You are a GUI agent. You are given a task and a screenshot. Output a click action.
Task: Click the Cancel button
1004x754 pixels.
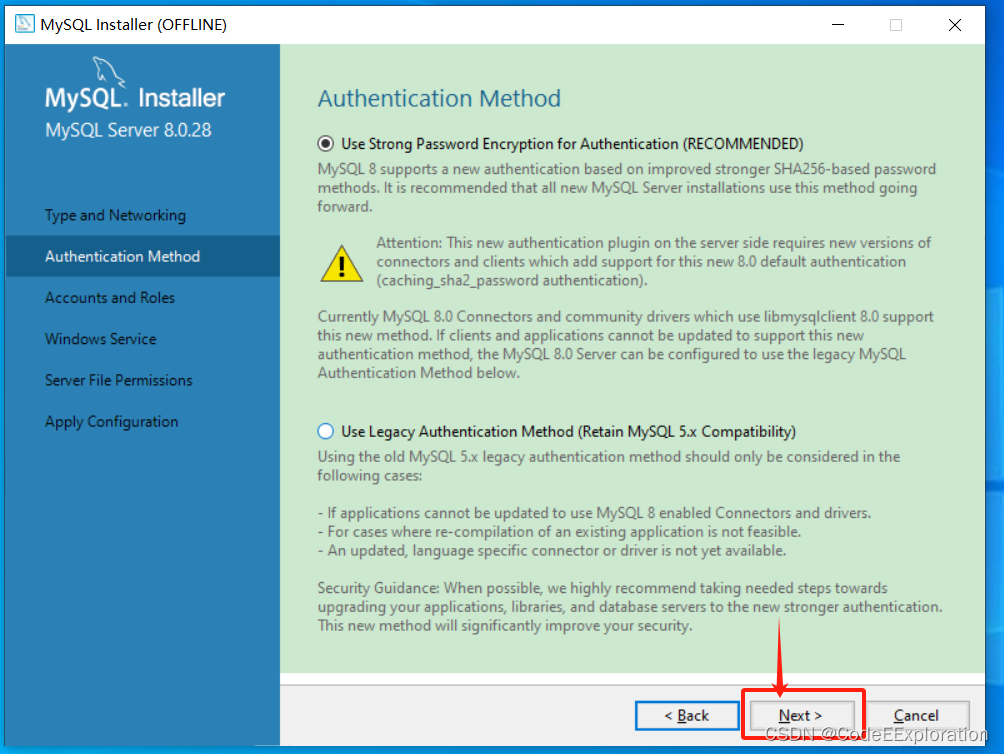916,716
